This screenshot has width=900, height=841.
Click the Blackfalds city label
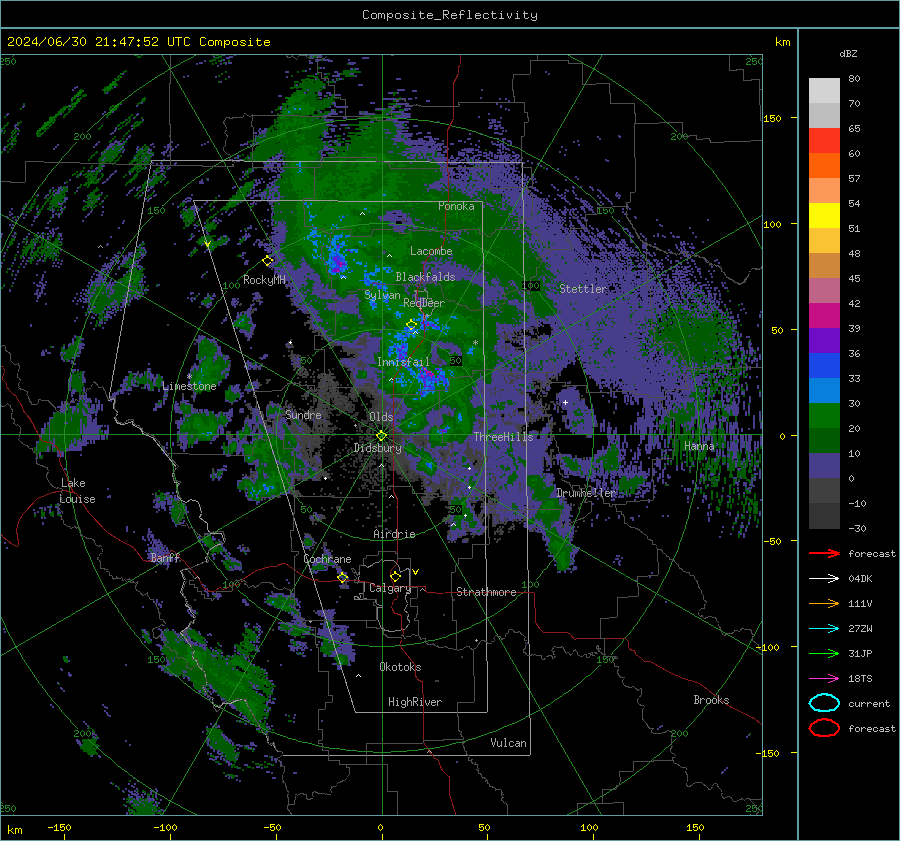[425, 277]
